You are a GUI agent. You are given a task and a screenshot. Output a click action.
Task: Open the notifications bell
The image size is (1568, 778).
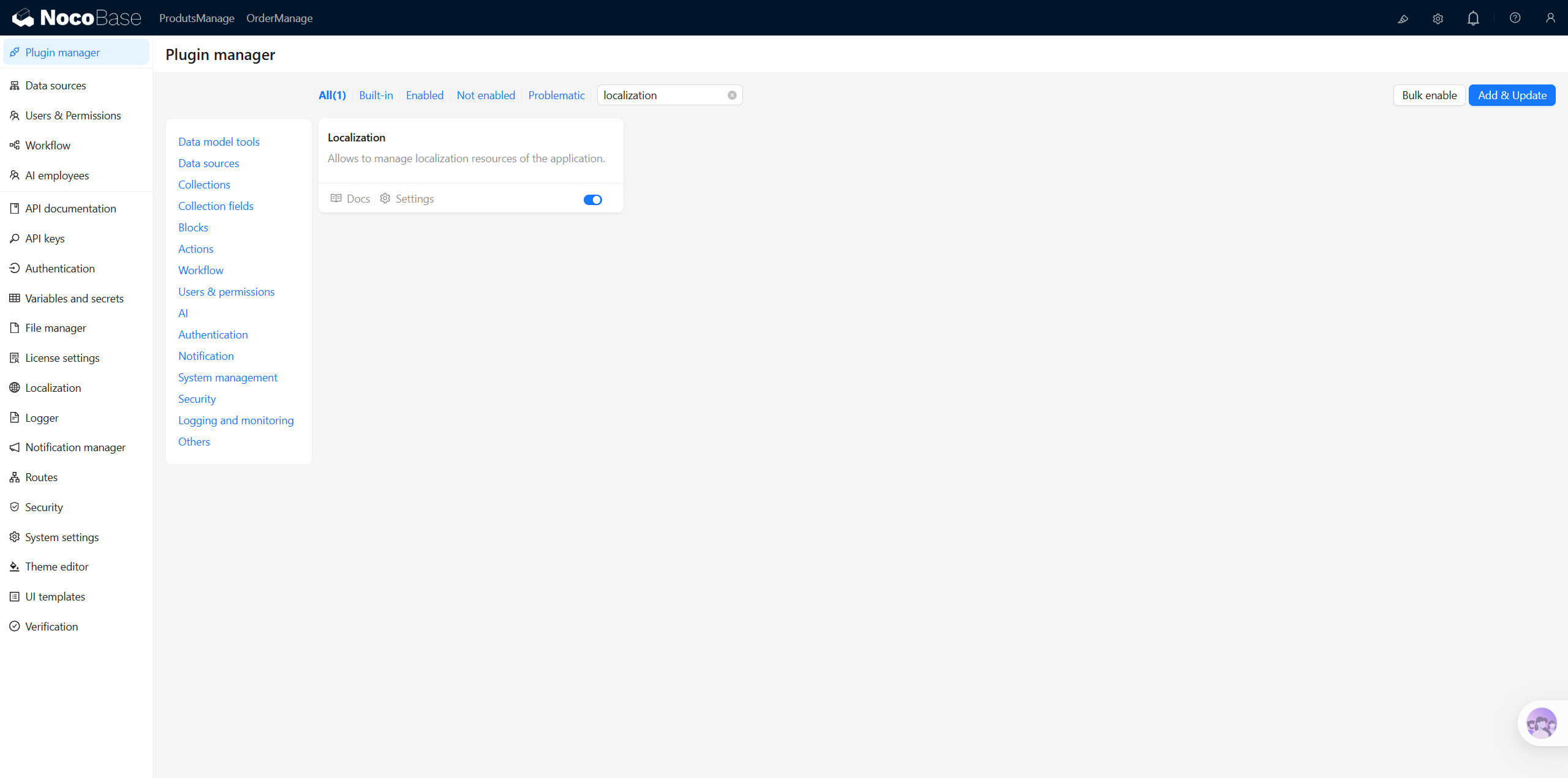pyautogui.click(x=1472, y=18)
